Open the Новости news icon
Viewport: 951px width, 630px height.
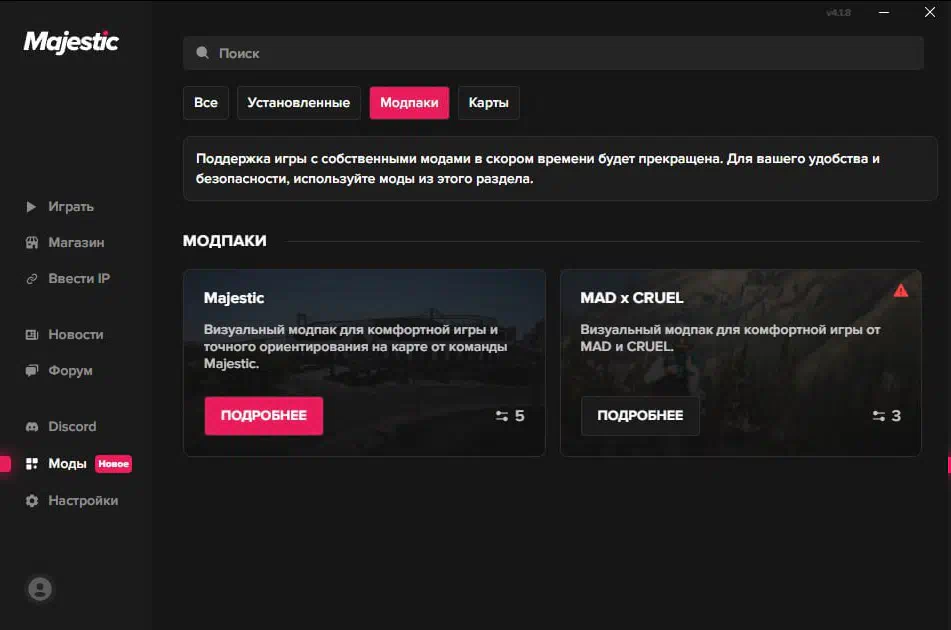click(31, 335)
